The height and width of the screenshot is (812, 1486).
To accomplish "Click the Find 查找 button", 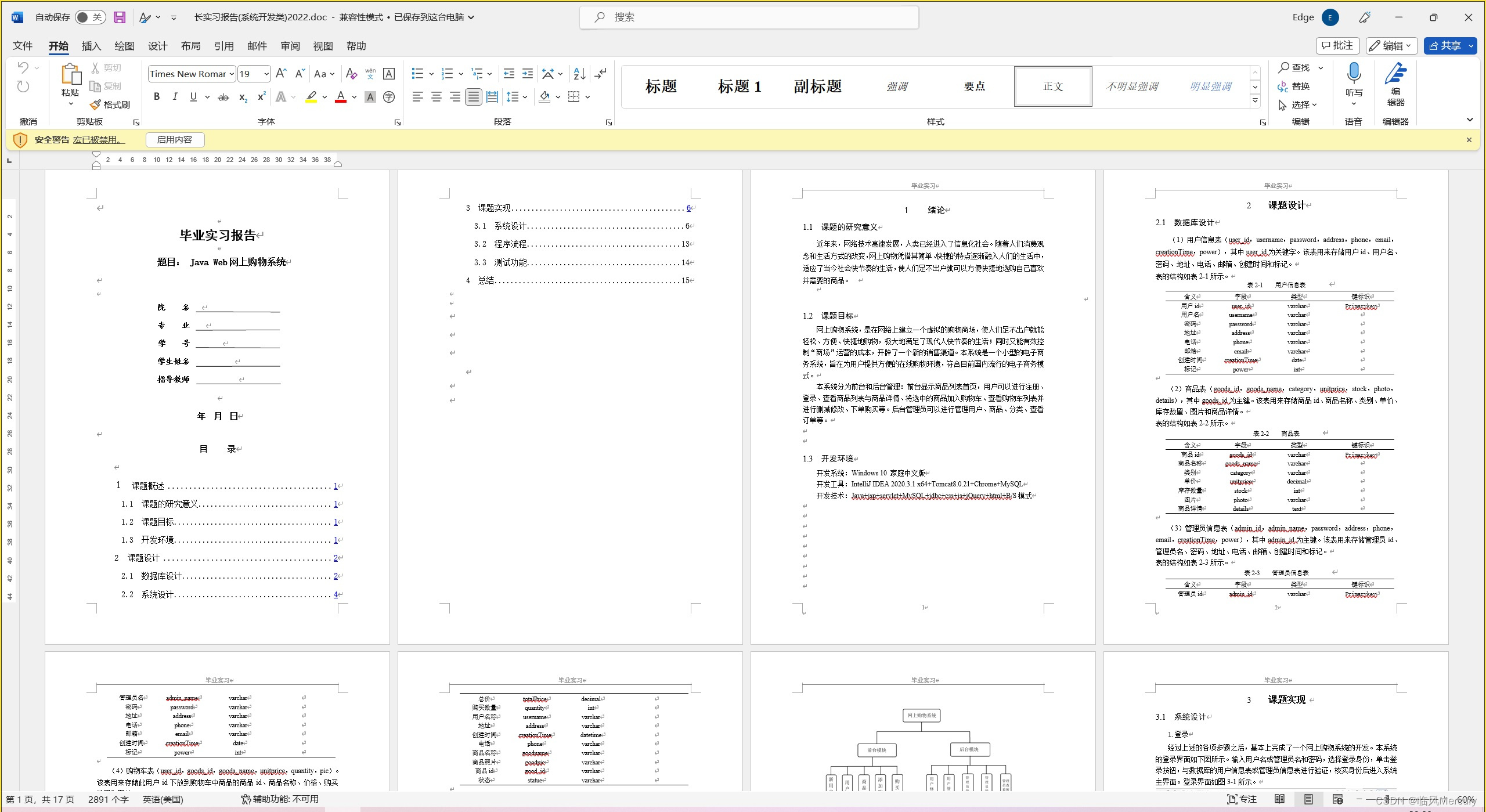I will (1294, 68).
